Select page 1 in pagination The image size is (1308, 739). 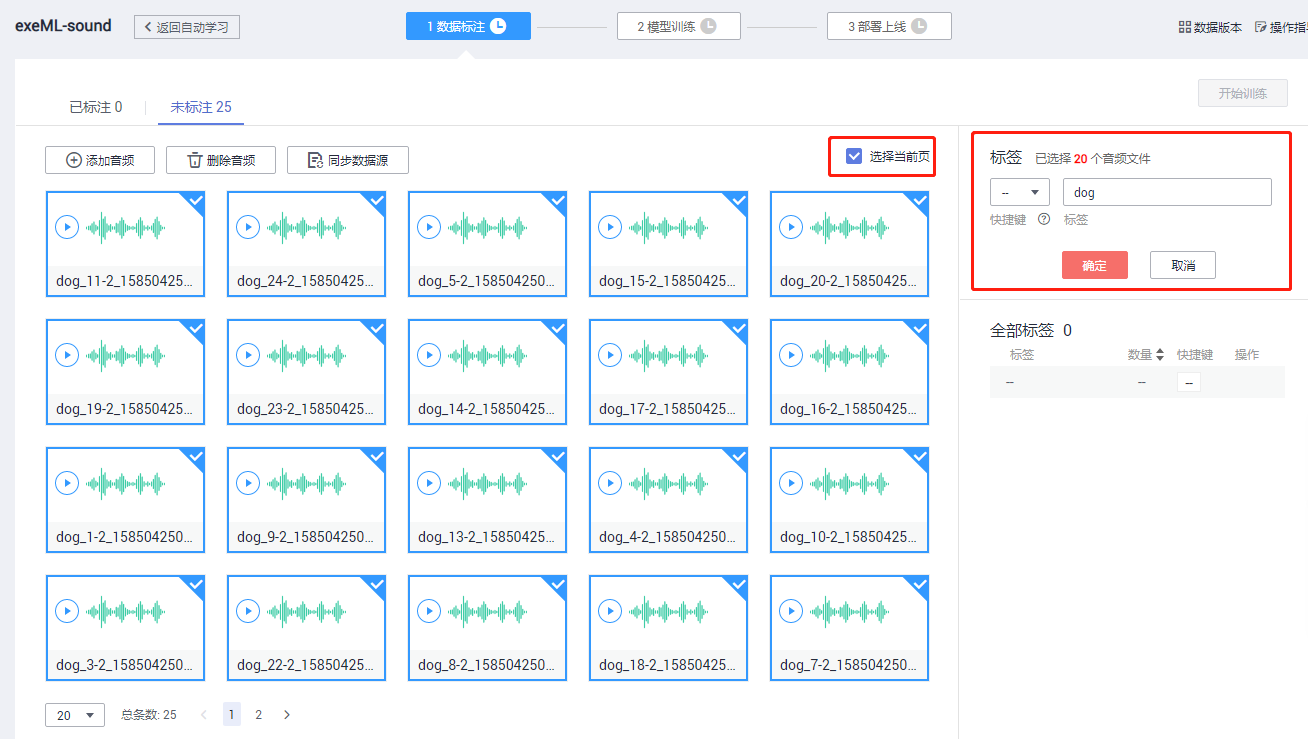coord(232,715)
